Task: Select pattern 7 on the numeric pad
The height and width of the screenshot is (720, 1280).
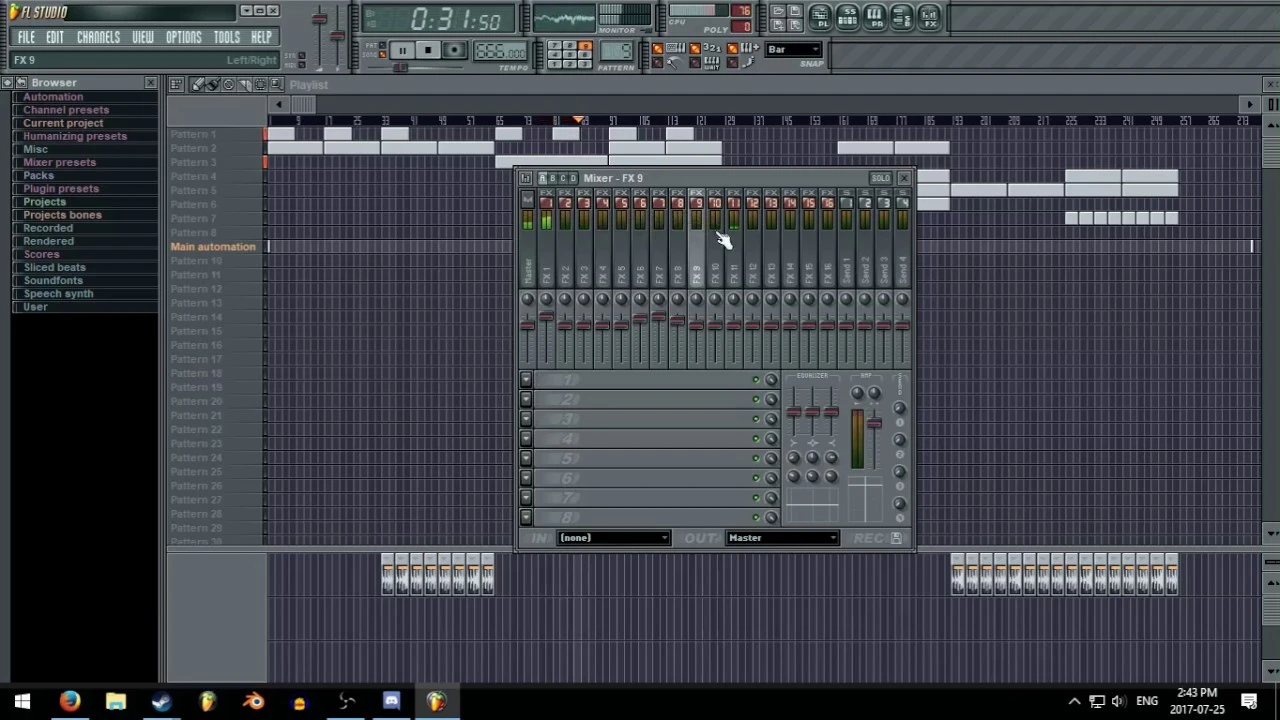Action: point(555,45)
